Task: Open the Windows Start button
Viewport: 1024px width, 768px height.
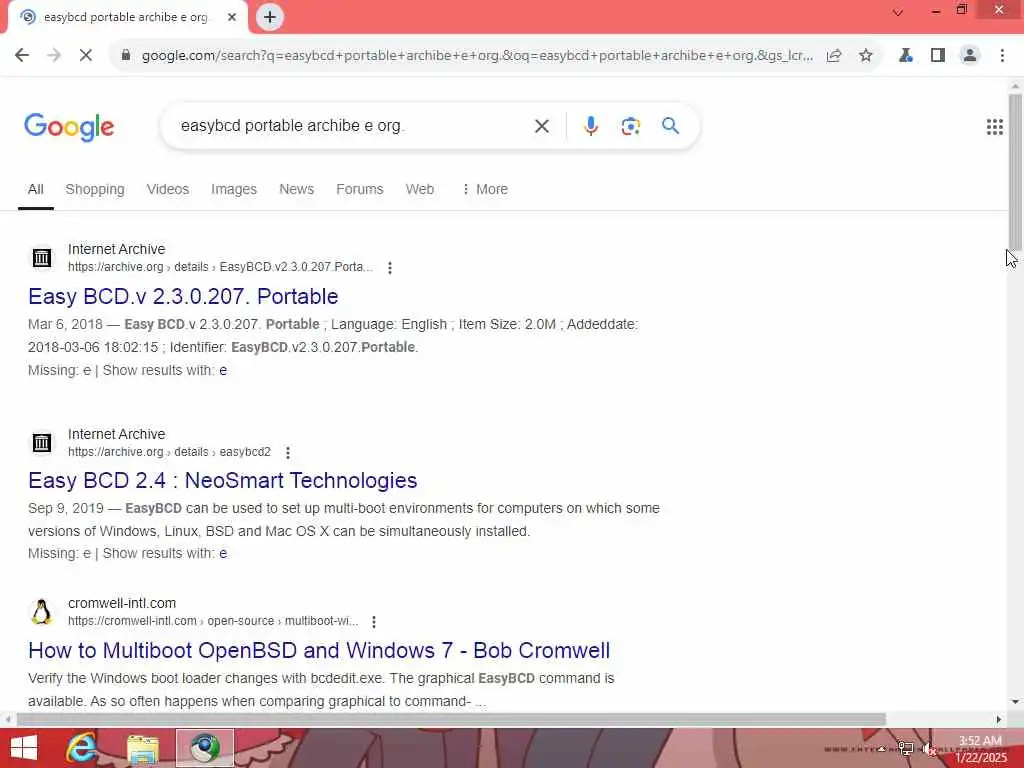Action: (24, 748)
